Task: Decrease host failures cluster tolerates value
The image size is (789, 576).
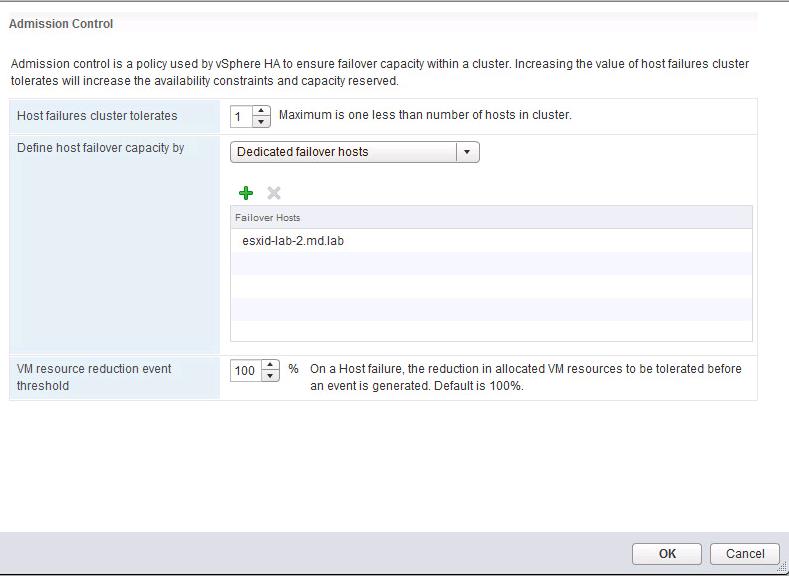Action: 262,122
